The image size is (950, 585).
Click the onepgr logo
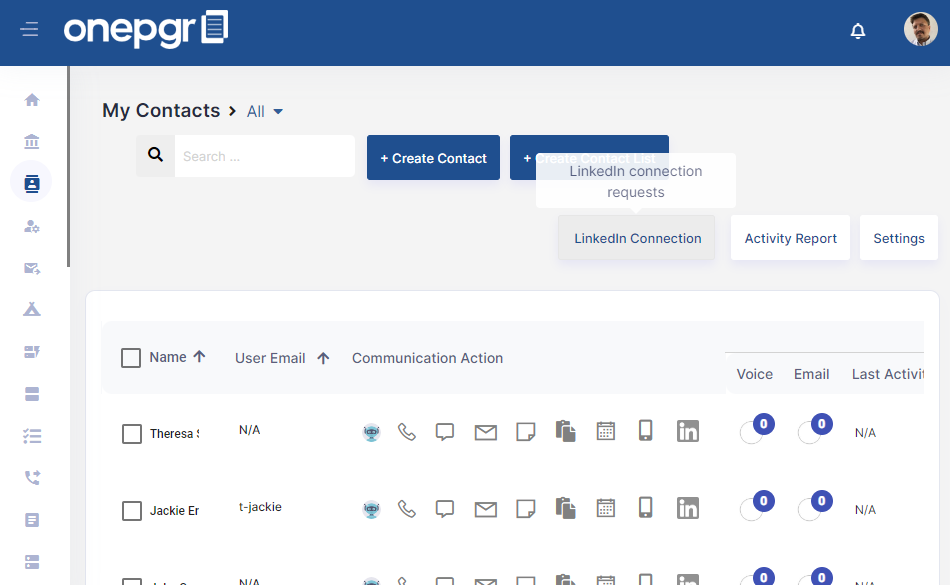coord(146,28)
